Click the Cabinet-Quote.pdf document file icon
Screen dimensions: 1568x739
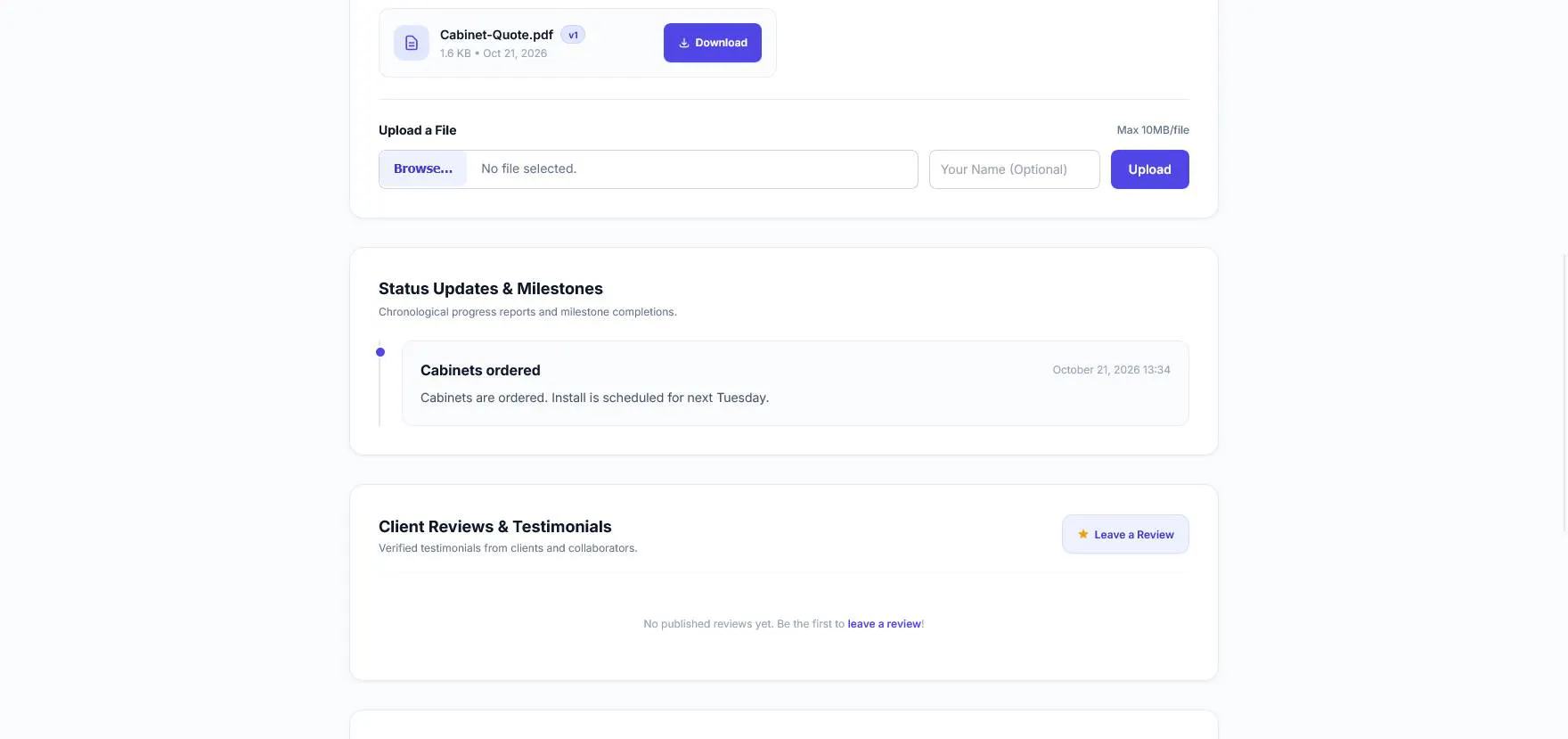[x=412, y=43]
